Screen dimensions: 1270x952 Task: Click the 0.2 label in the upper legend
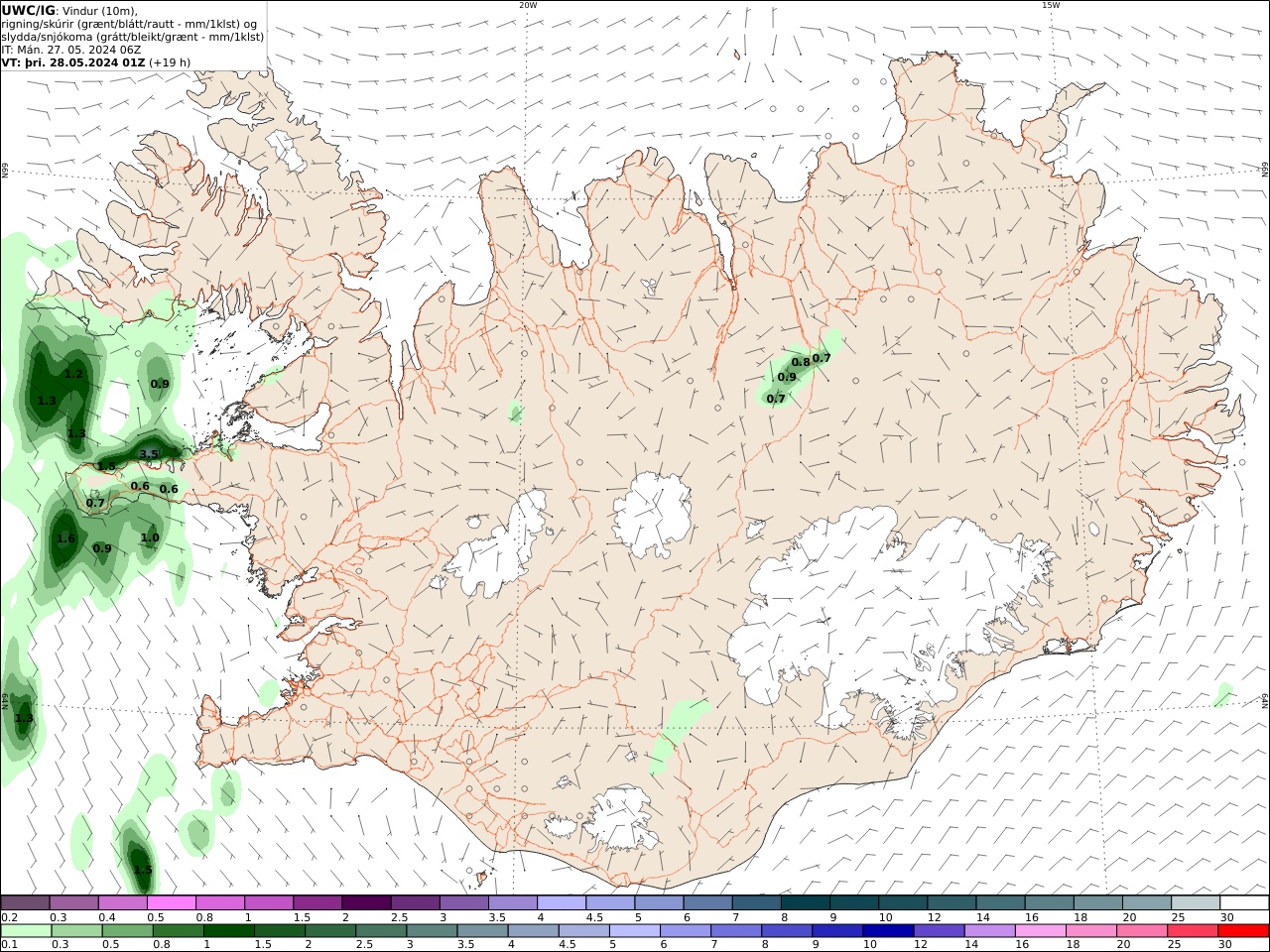9,917
